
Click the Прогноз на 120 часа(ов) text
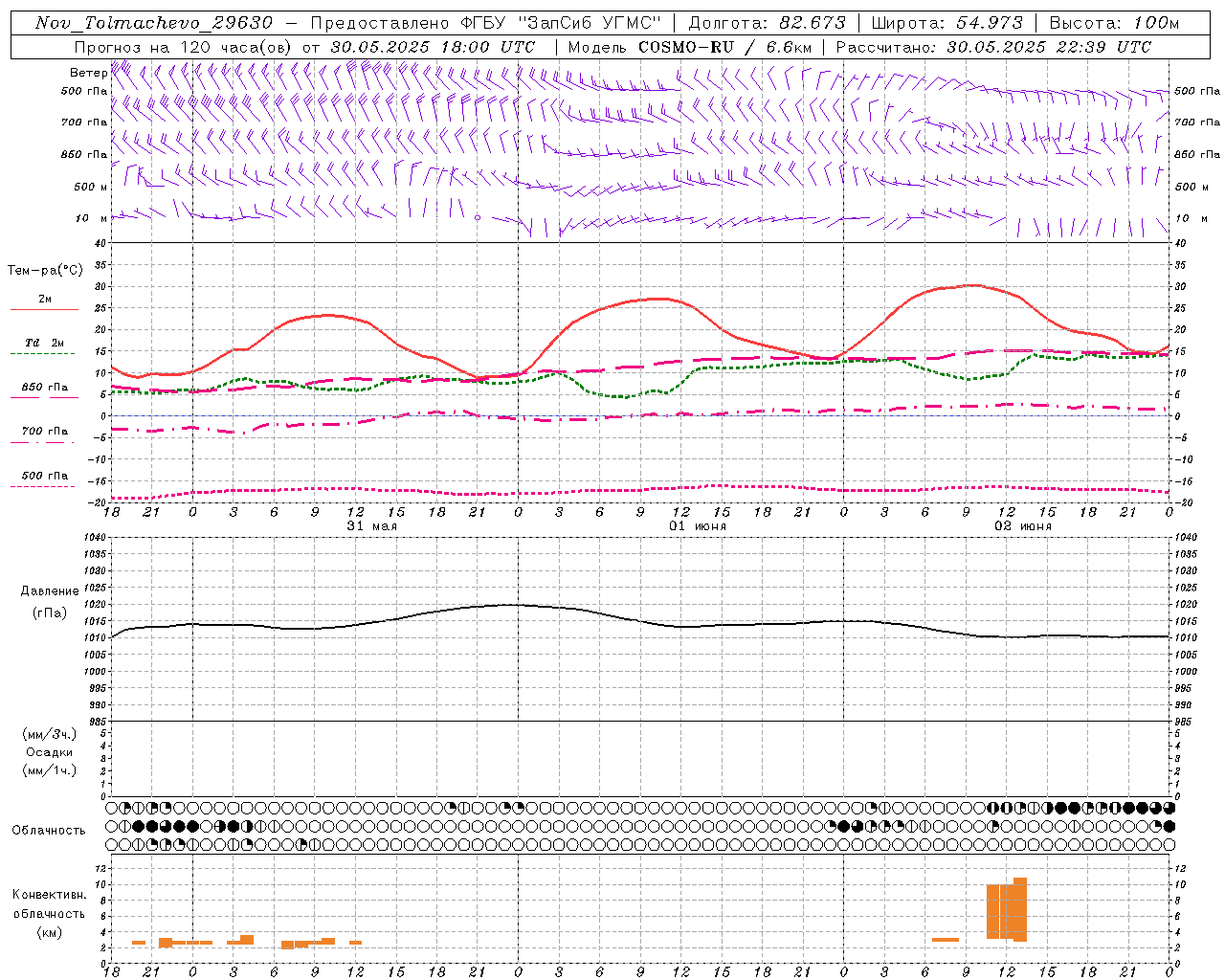pyautogui.click(x=185, y=47)
